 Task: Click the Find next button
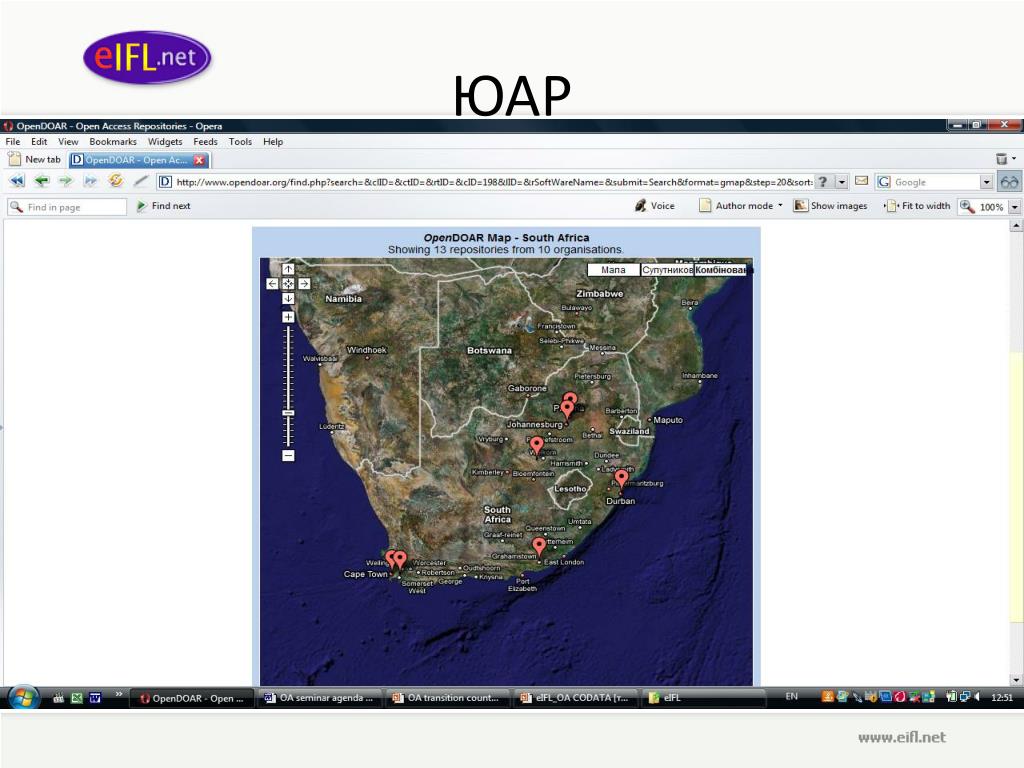[x=163, y=206]
